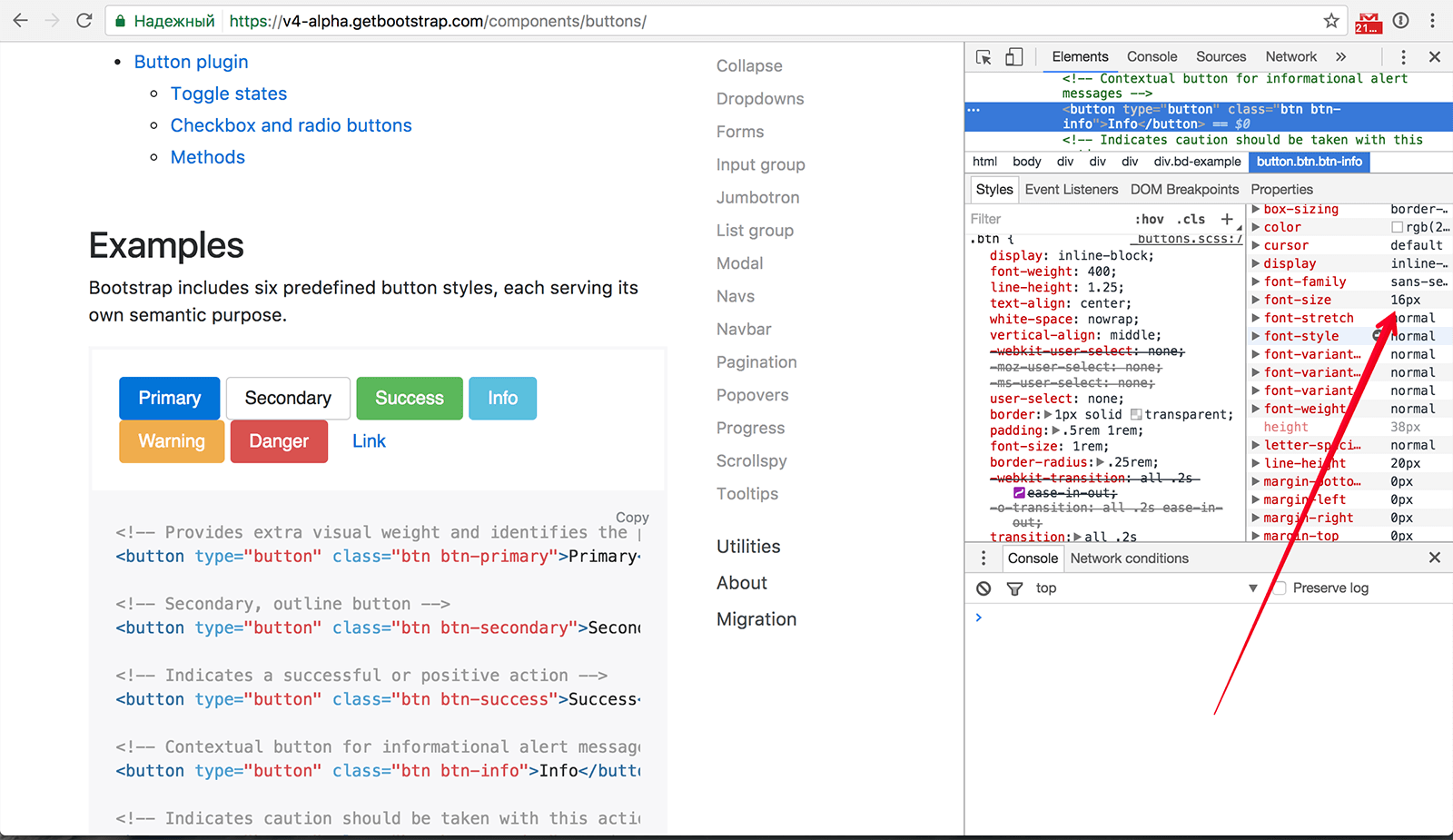Bookmark this page with the star icon

(x=1331, y=21)
